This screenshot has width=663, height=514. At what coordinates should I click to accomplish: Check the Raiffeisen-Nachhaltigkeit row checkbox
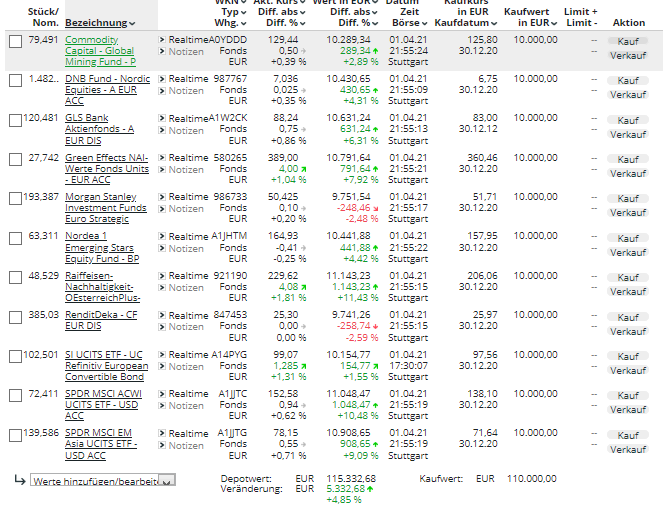[x=16, y=278]
